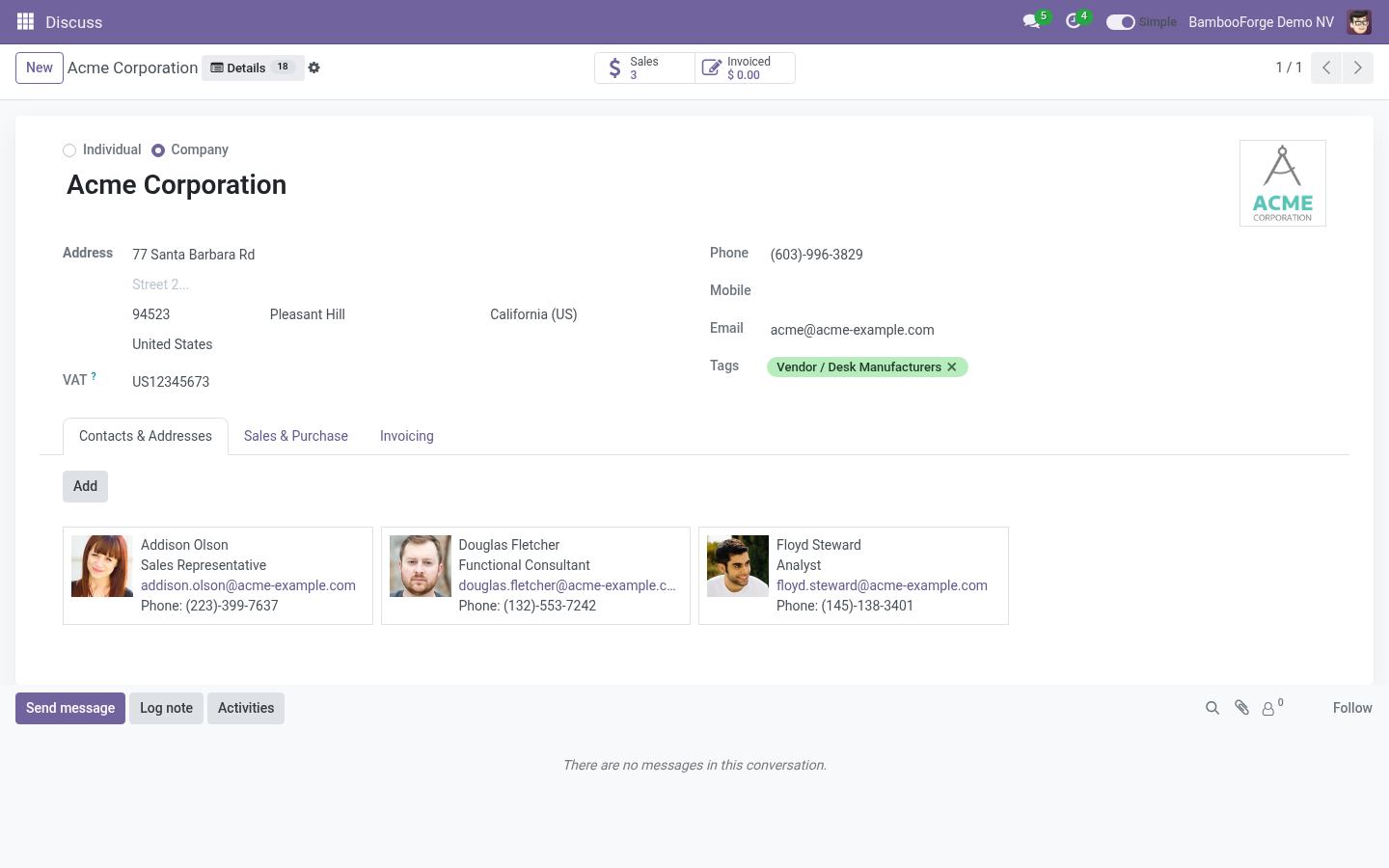The image size is (1389, 868).
Task: Remove the Vendor / Desk Manufacturers tag
Action: pos(952,367)
